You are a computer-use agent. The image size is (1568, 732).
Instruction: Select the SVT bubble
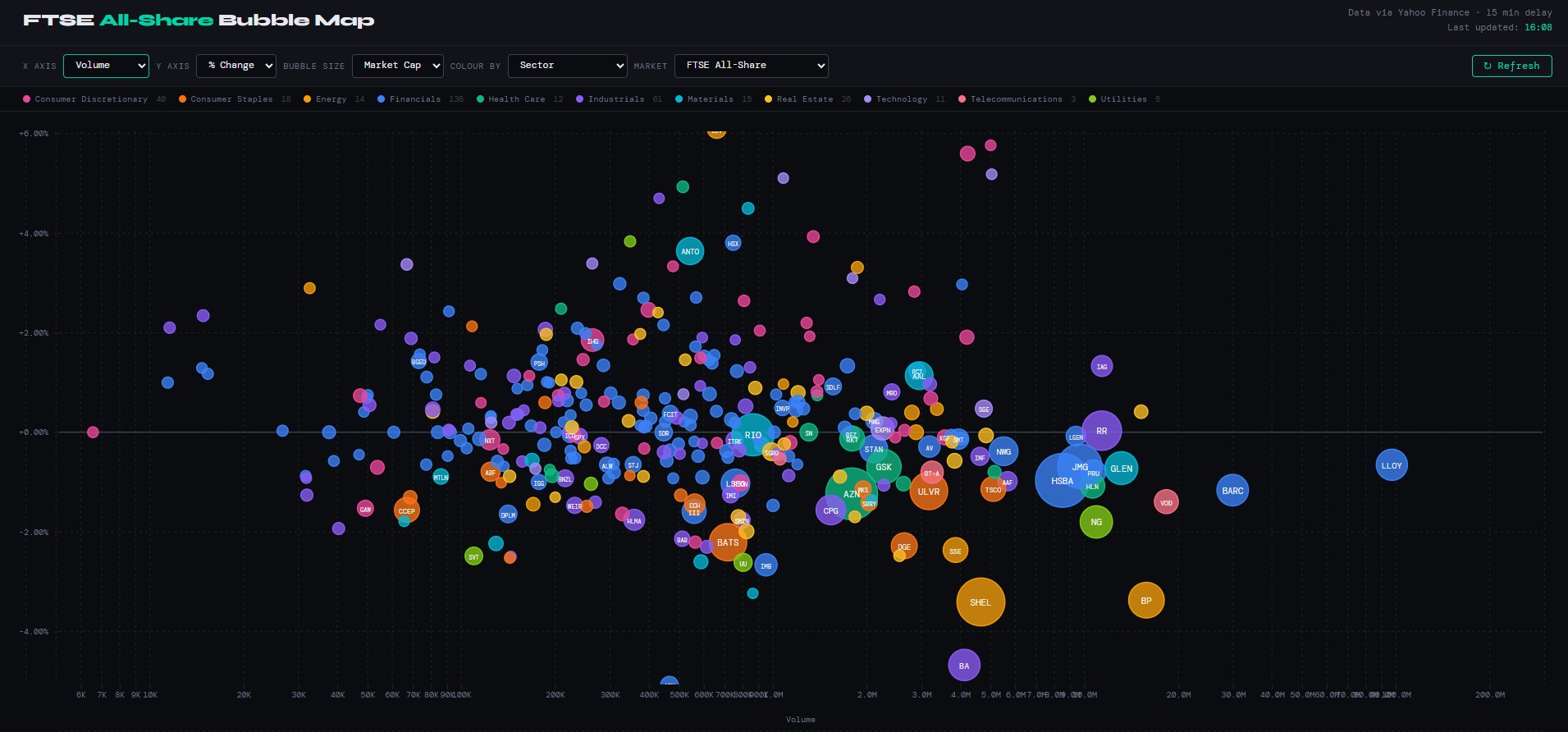[473, 556]
